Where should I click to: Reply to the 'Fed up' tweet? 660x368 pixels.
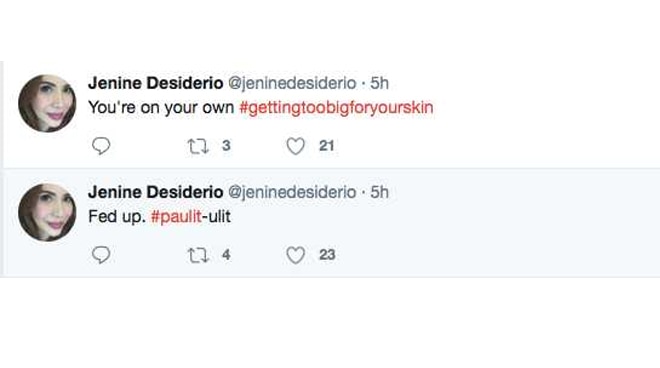point(101,255)
